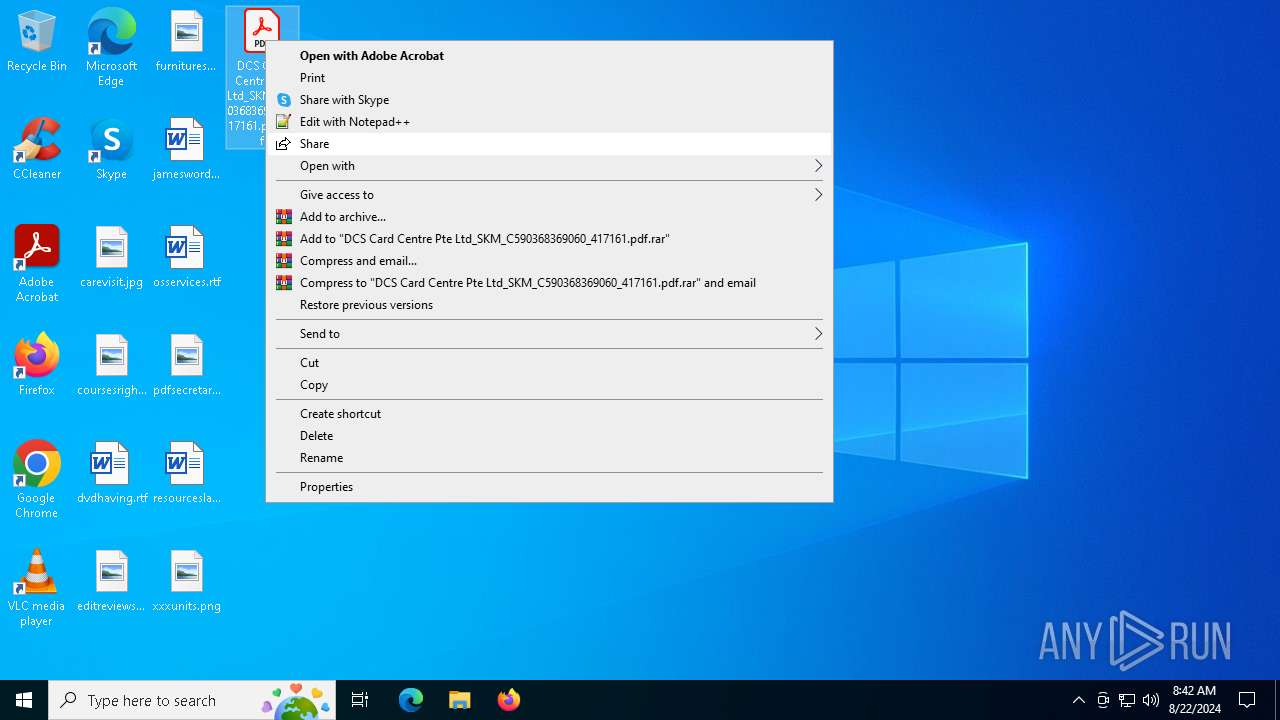Screen dimensions: 1280x720
Task: Choose 'Restore previous versions'
Action: click(x=549, y=305)
